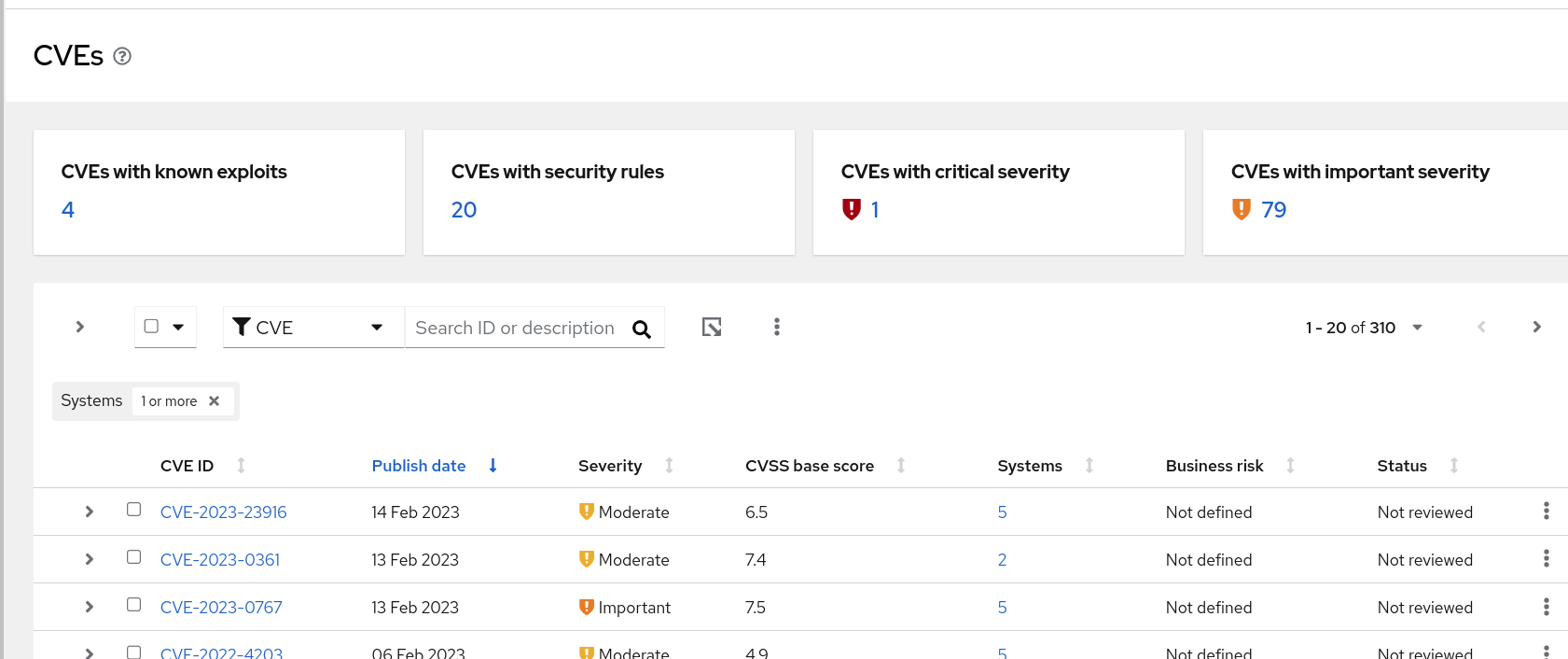Click the Publish date column header
This screenshot has width=1568, height=659.
pos(419,466)
